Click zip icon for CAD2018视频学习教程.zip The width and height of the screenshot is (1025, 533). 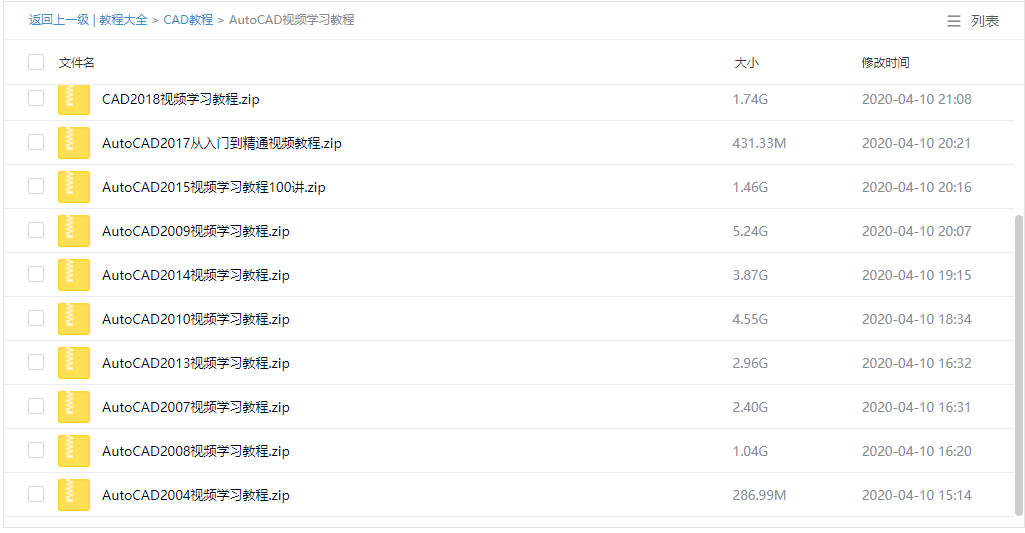(74, 99)
